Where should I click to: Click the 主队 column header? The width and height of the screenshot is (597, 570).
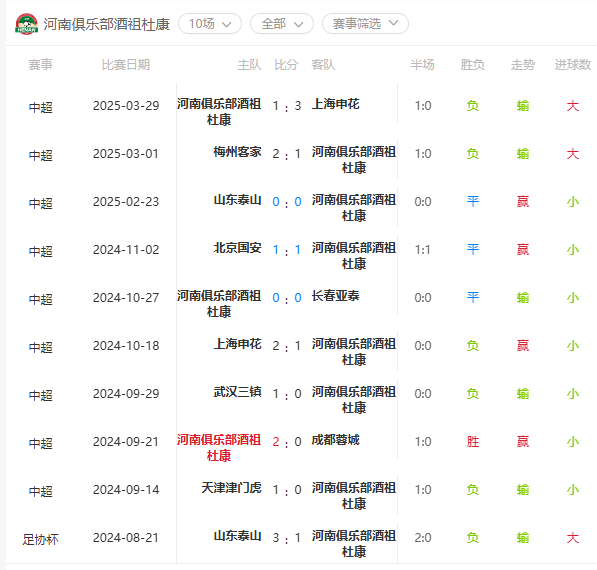(249, 65)
